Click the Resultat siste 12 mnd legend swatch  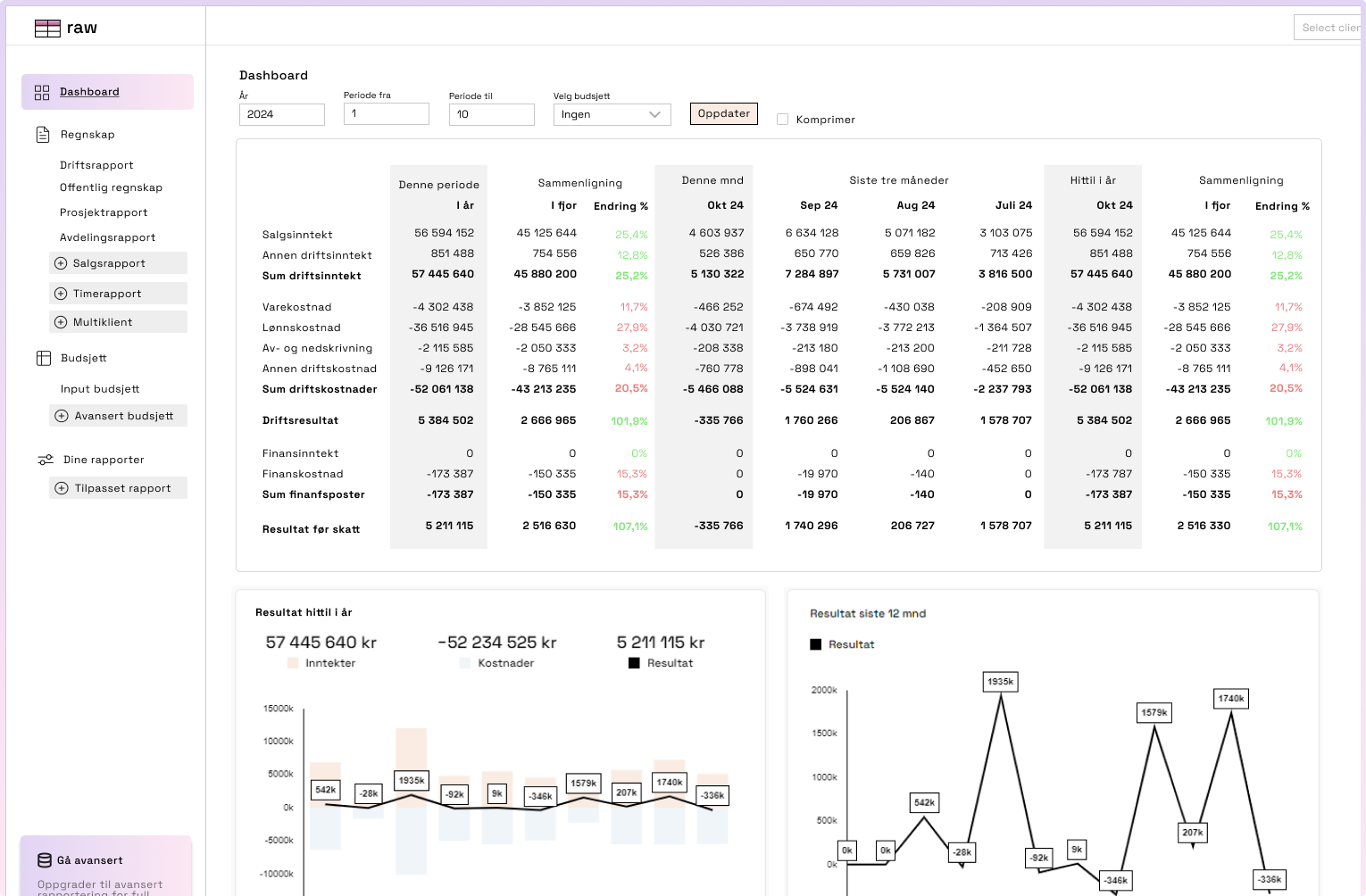click(815, 644)
